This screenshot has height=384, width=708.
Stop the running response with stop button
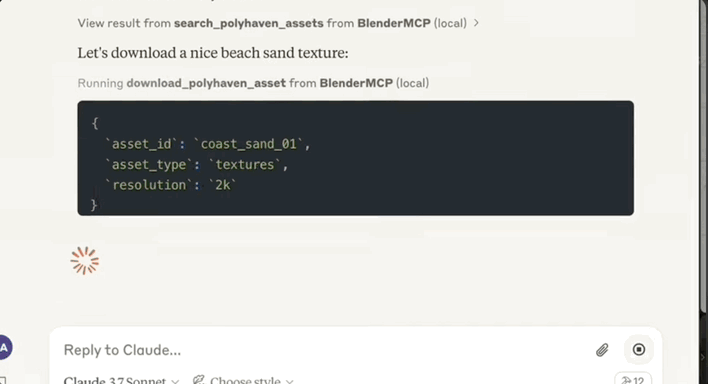(638, 349)
